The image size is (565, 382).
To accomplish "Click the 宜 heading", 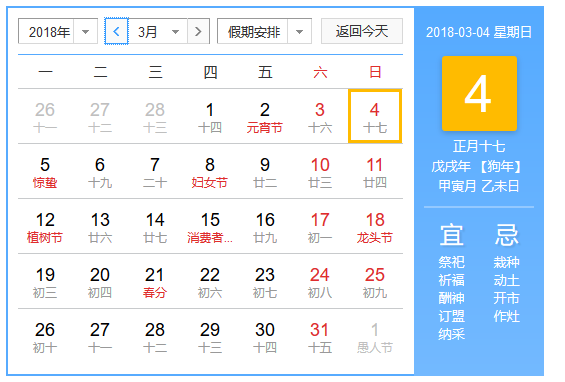I will pos(451,235).
